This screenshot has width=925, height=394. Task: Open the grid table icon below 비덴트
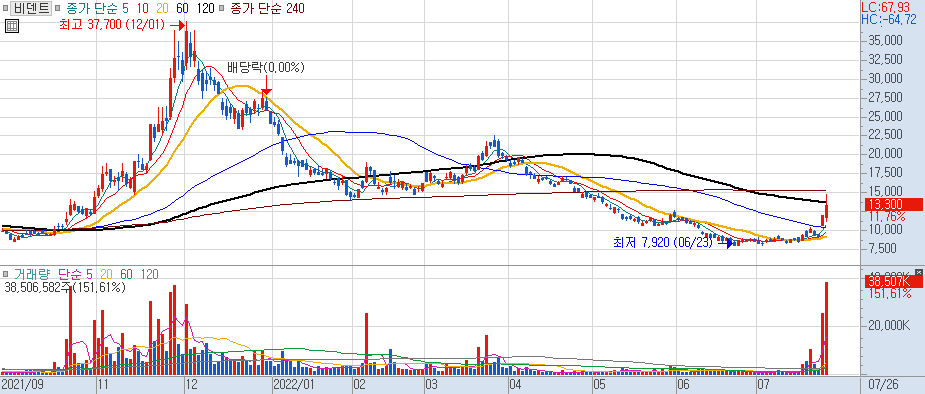(x=12, y=26)
